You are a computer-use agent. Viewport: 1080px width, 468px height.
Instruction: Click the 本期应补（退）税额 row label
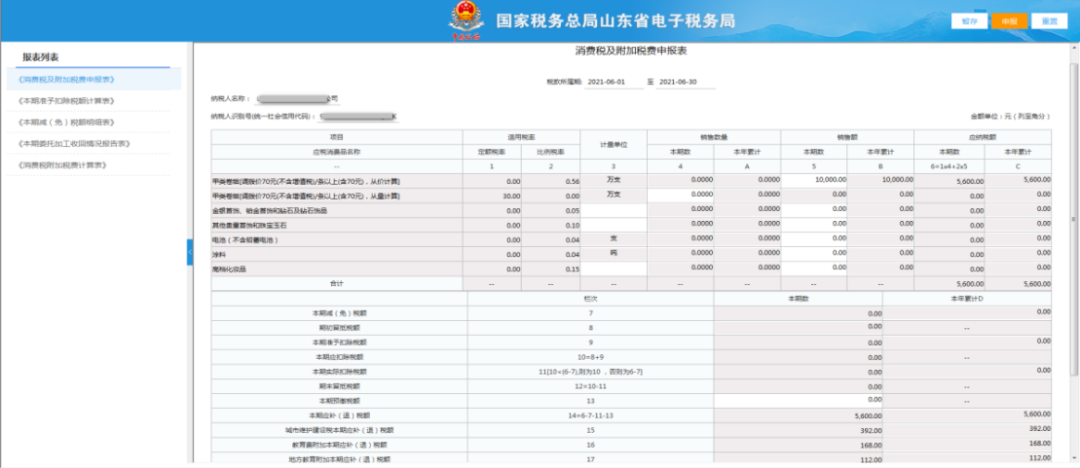point(338,415)
